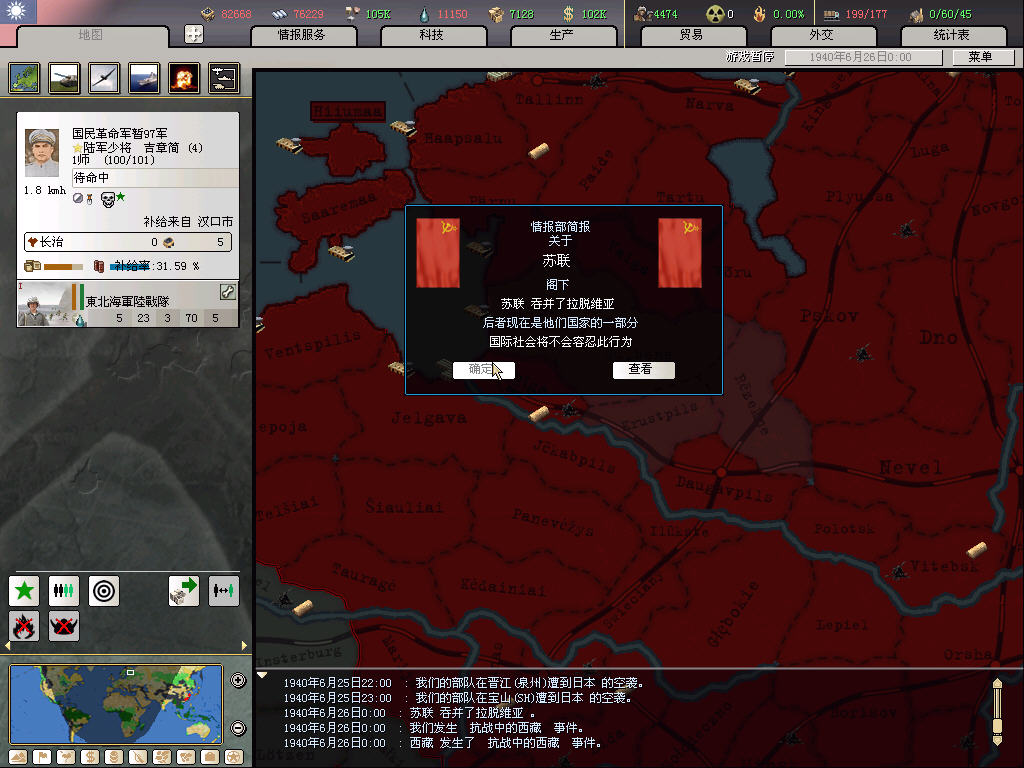Show land units via tank icon

point(64,78)
